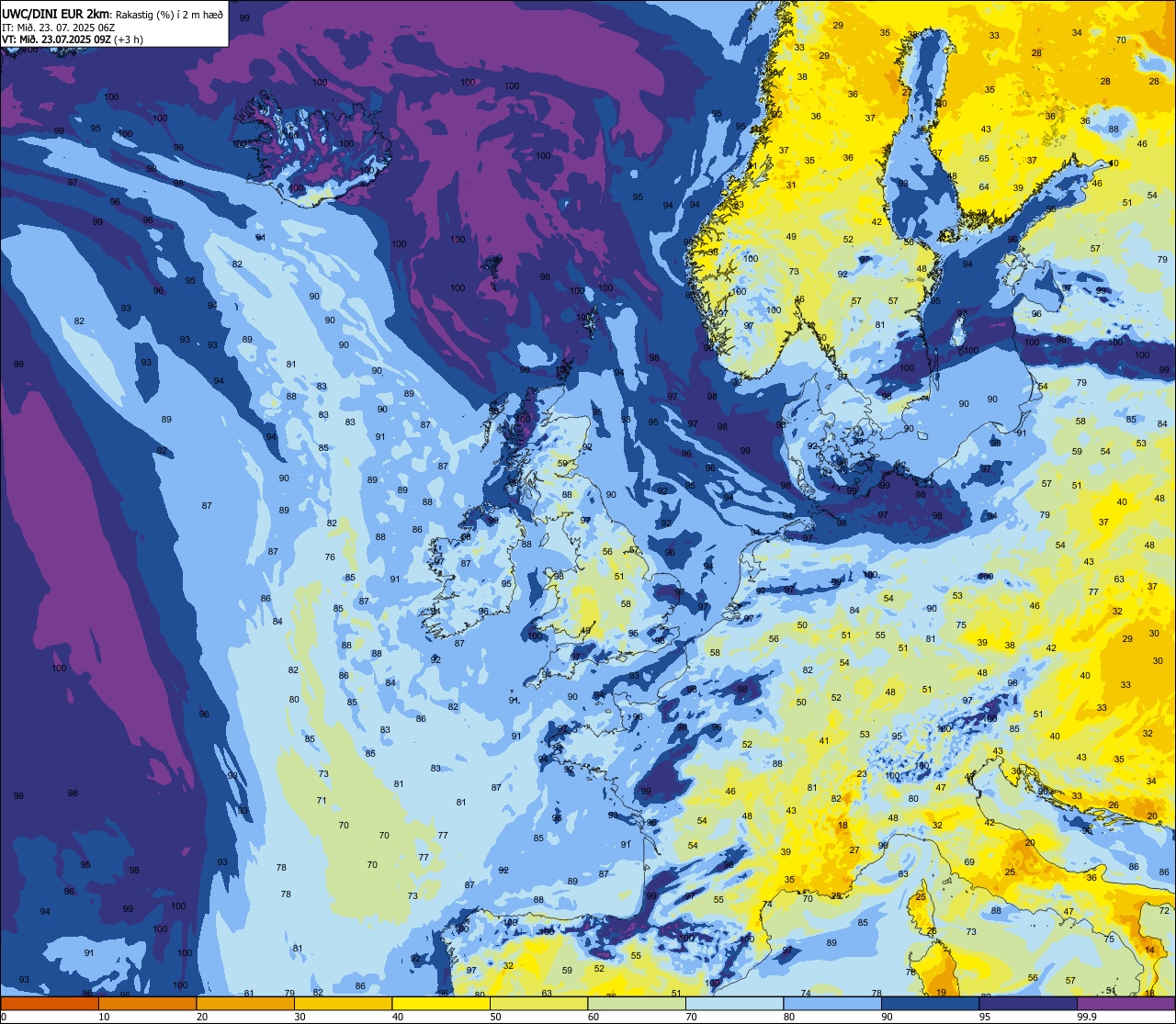
Task: Click the 30–40% golden legend swatch
Action: [343, 1004]
